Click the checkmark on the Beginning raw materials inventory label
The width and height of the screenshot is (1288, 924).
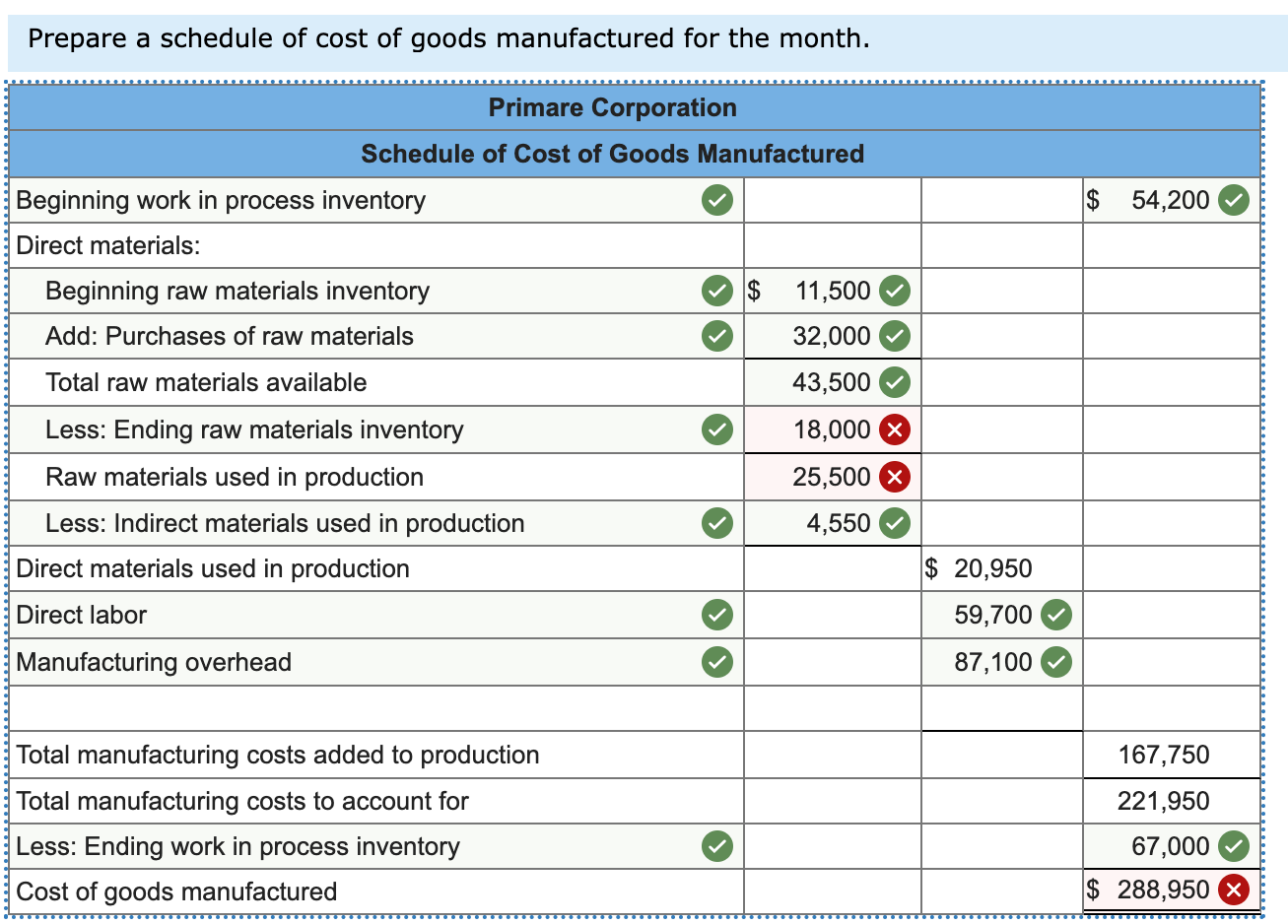click(716, 291)
